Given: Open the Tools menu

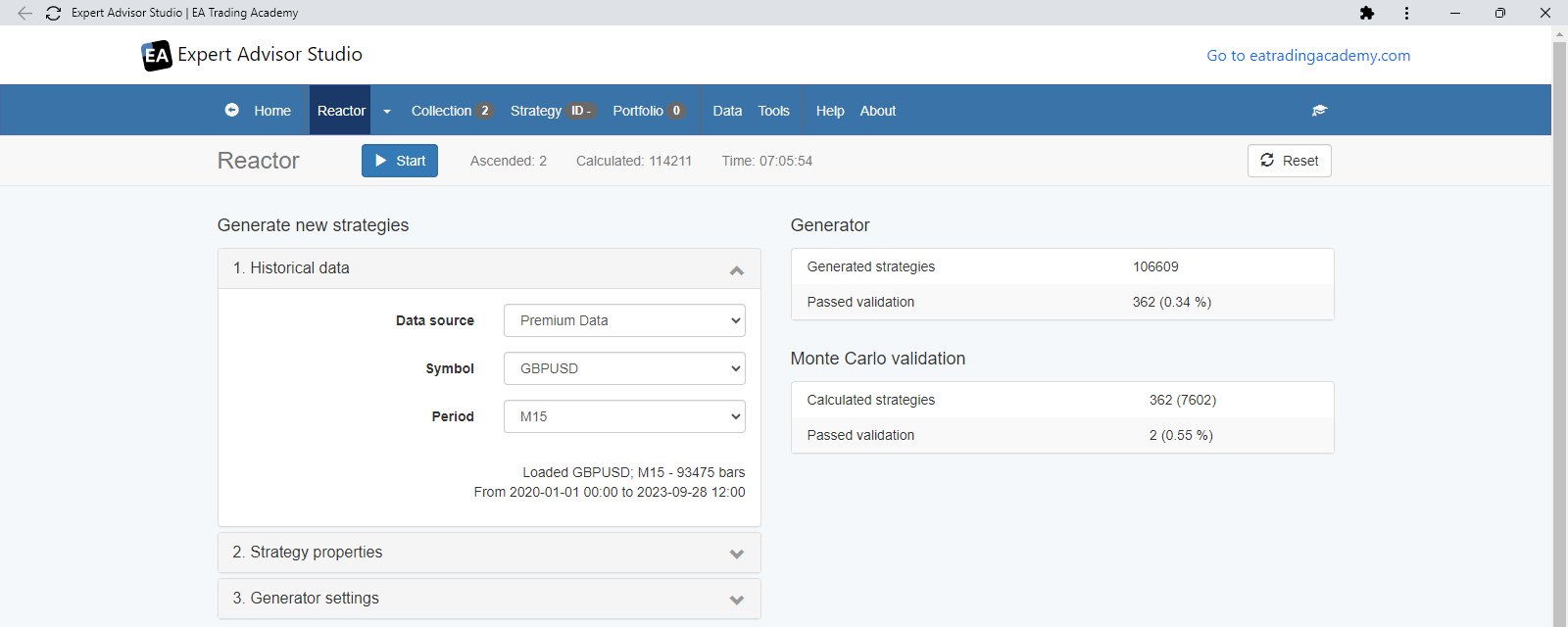Looking at the screenshot, I should [773, 111].
